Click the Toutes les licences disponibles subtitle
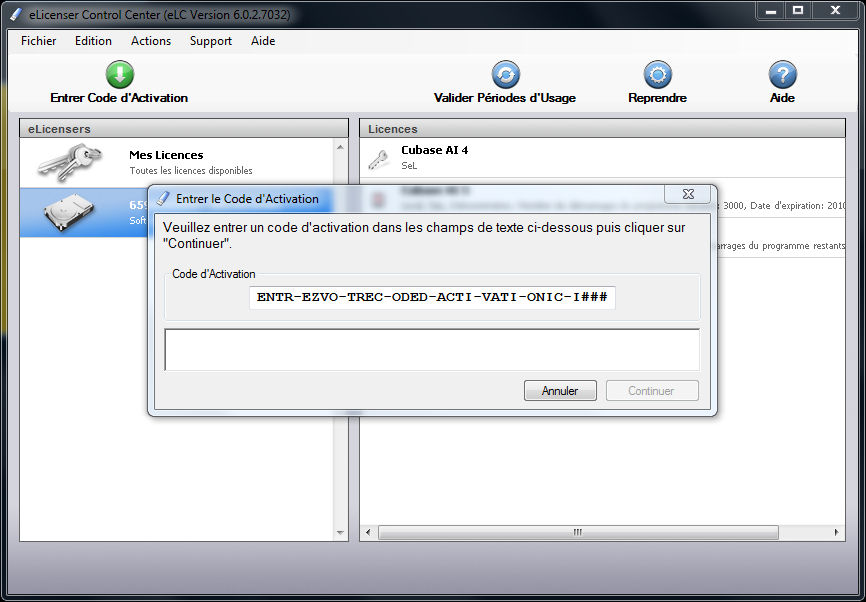 [x=191, y=171]
